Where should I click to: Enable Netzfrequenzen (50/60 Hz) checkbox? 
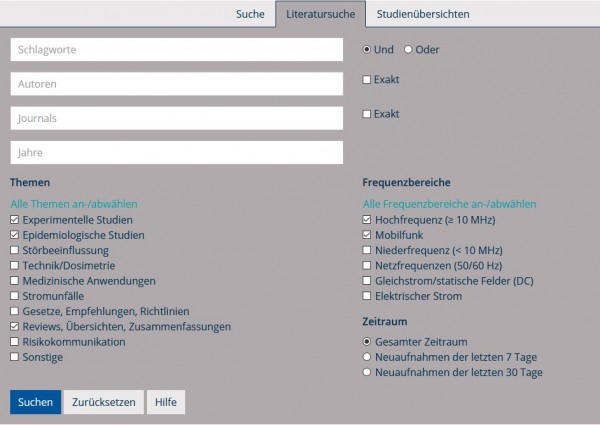click(367, 265)
